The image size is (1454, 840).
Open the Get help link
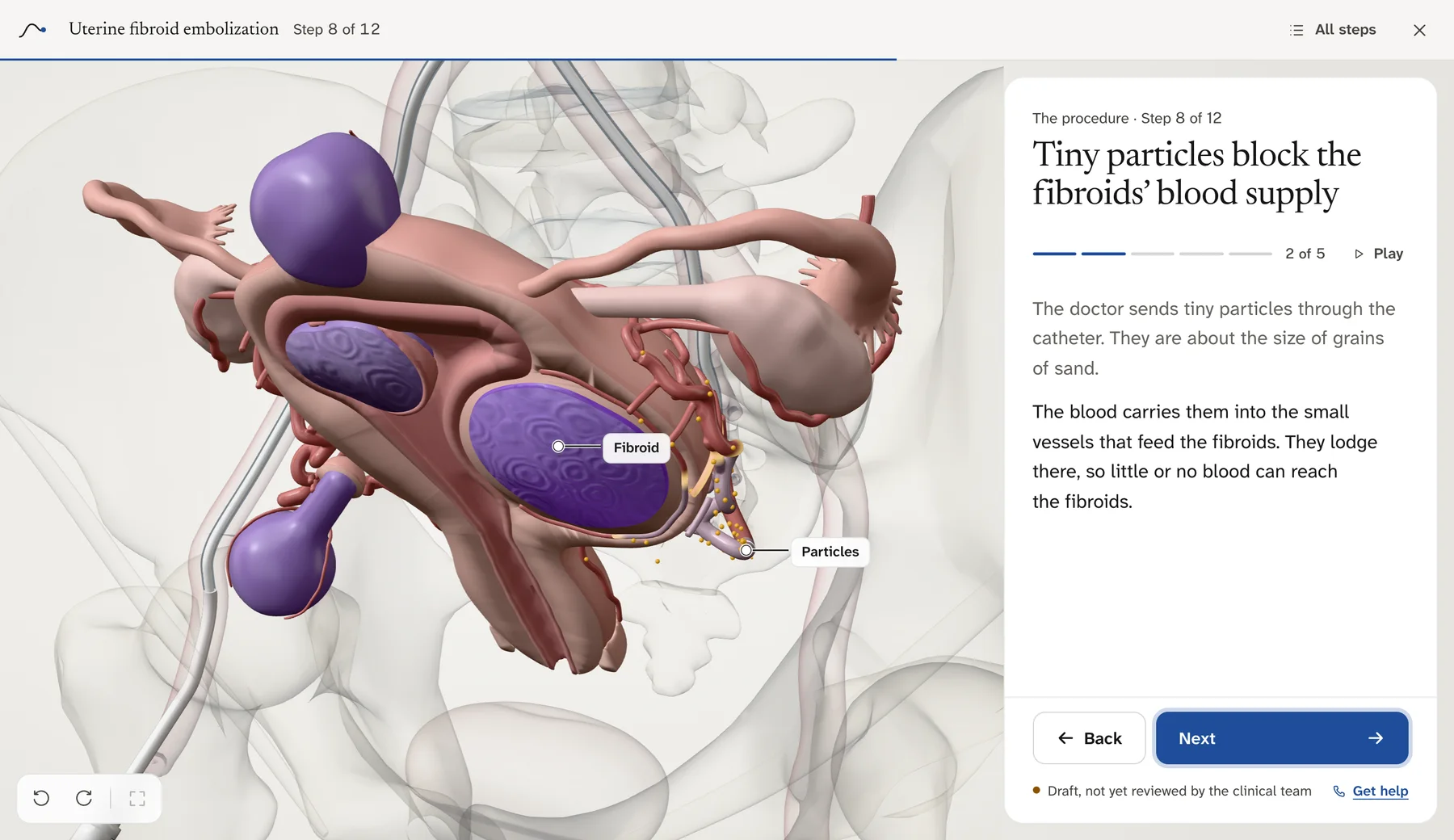pyautogui.click(x=1371, y=792)
